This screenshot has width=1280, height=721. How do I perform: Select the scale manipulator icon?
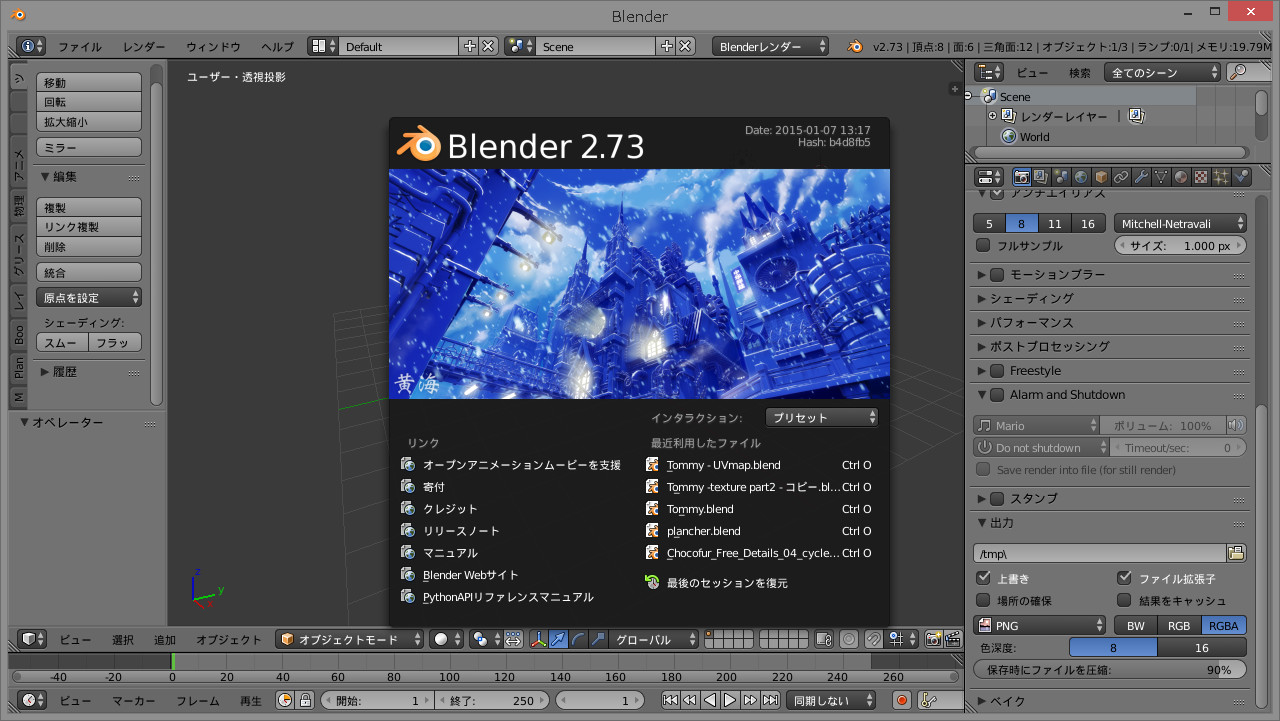[598, 639]
